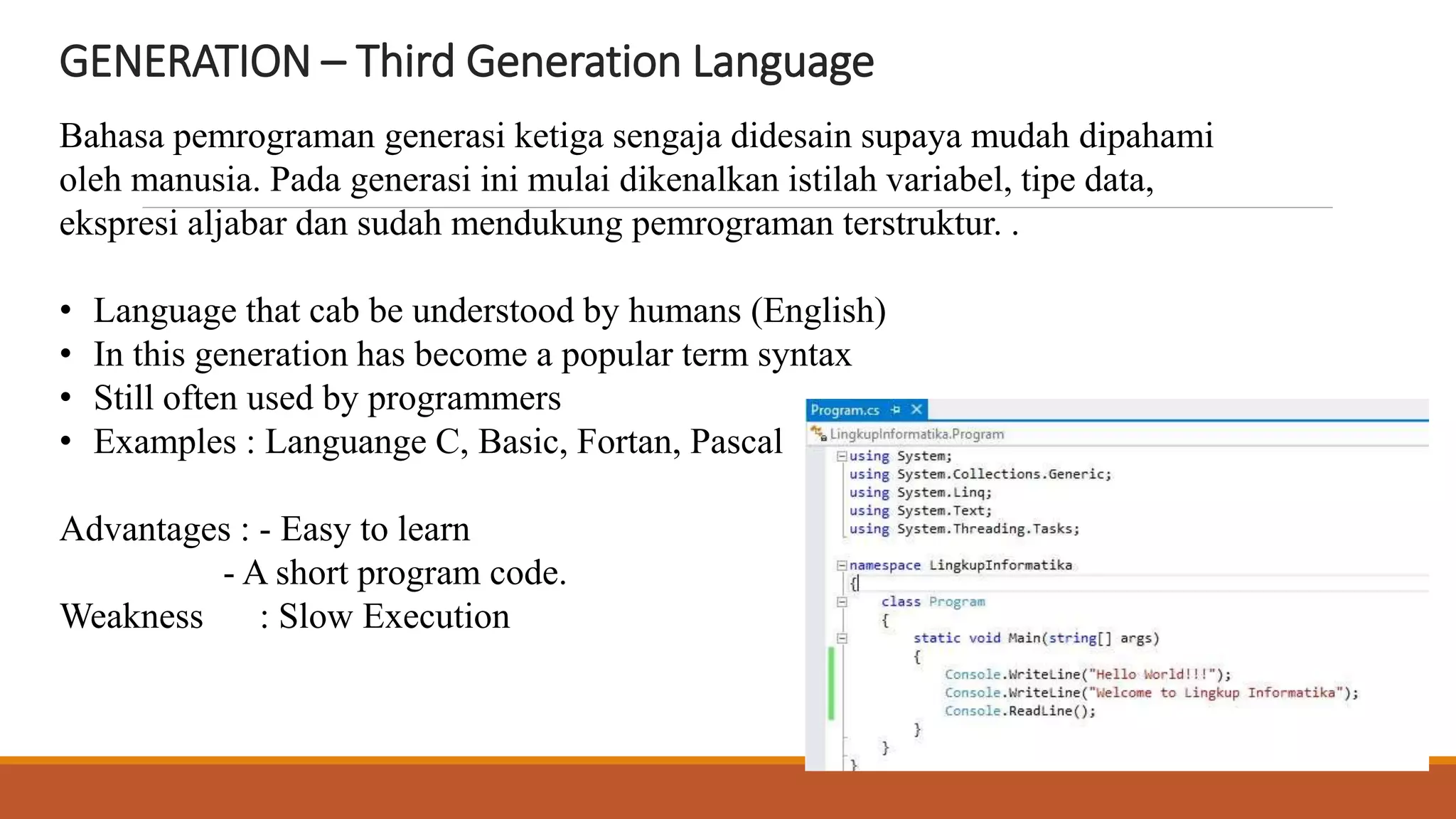Close the Program.cs tab with the X

tap(916, 409)
